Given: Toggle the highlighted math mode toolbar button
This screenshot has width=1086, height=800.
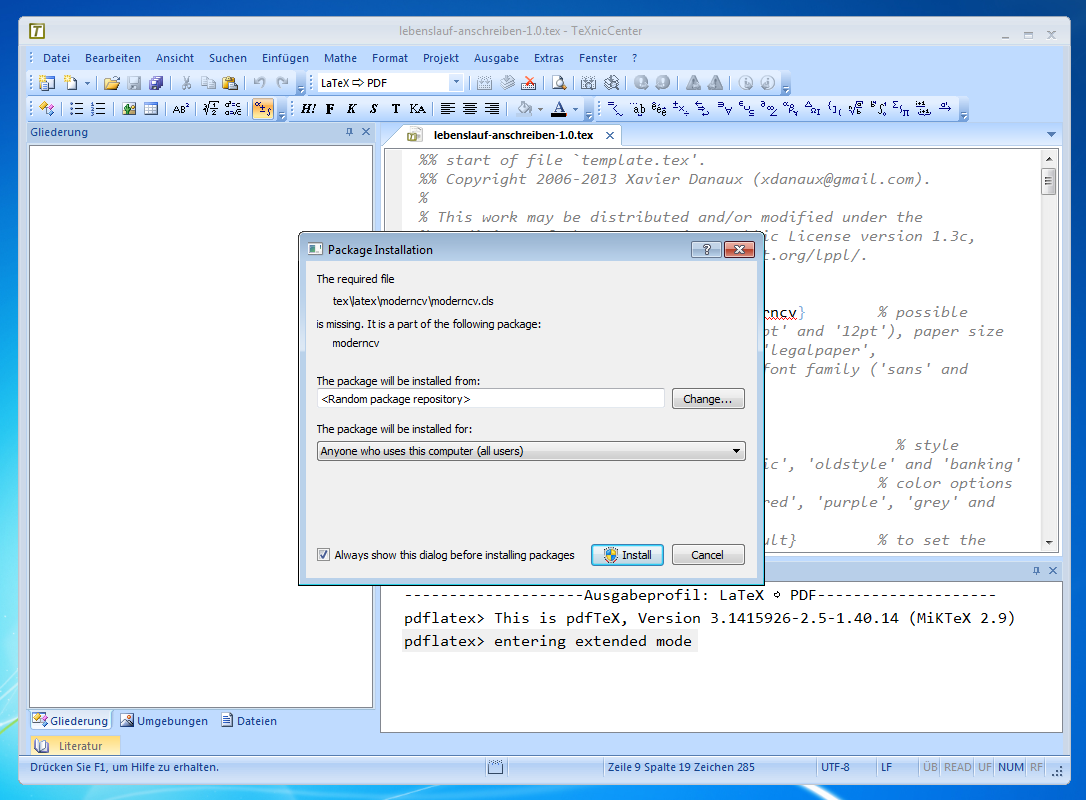Looking at the screenshot, I should (x=262, y=109).
